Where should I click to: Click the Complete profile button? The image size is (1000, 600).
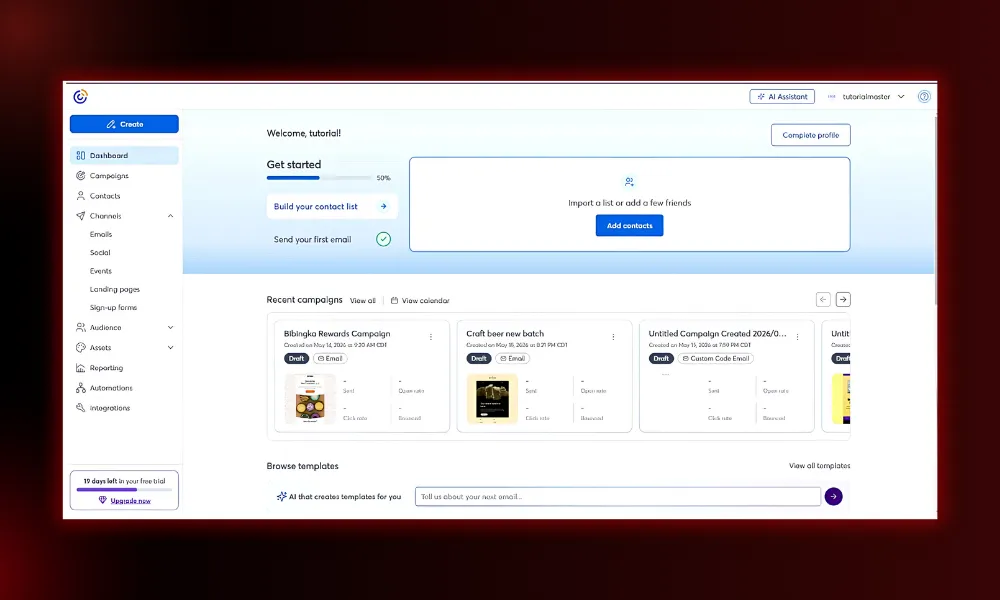[x=811, y=135]
